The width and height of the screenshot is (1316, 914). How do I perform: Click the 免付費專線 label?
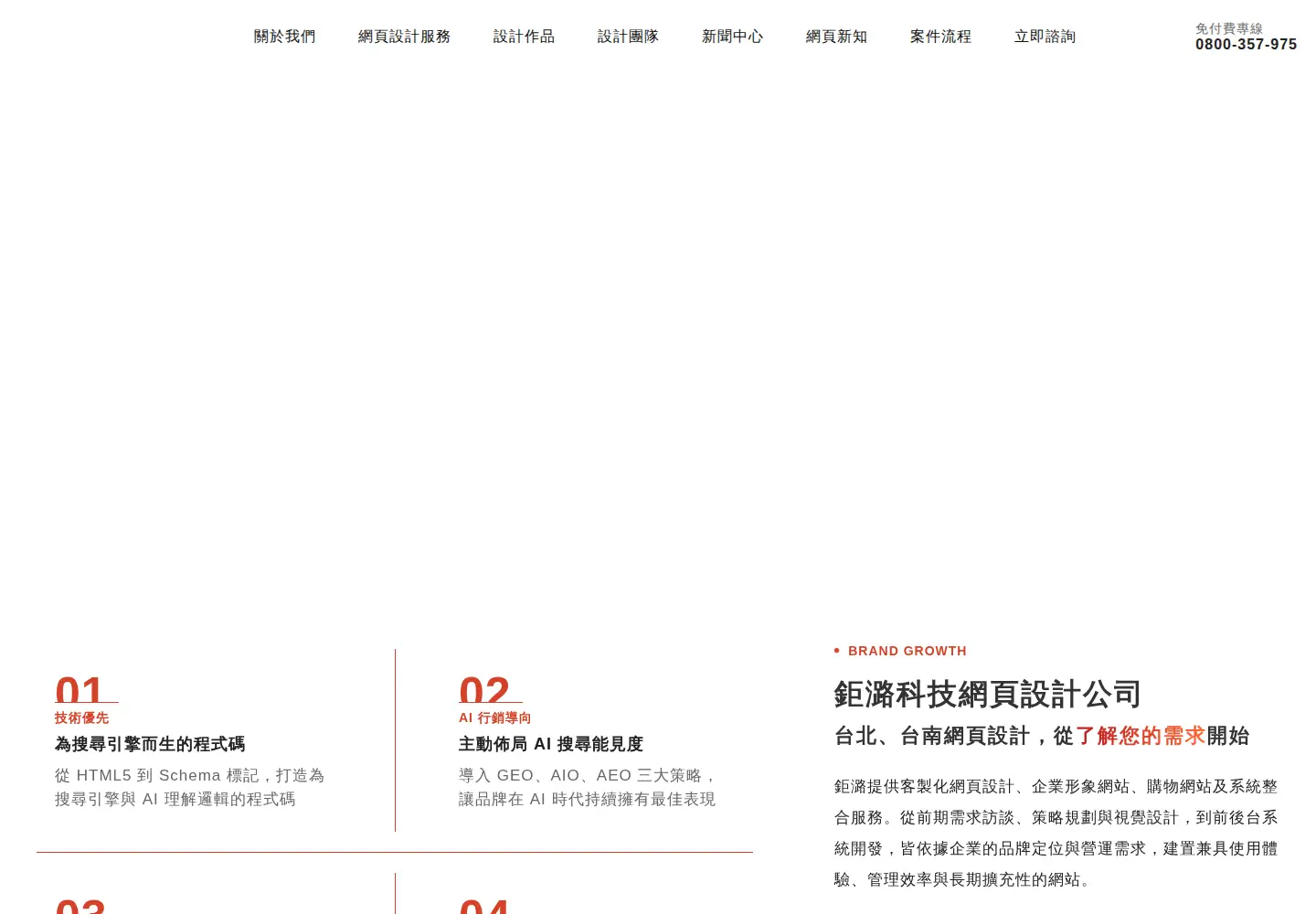[1229, 28]
